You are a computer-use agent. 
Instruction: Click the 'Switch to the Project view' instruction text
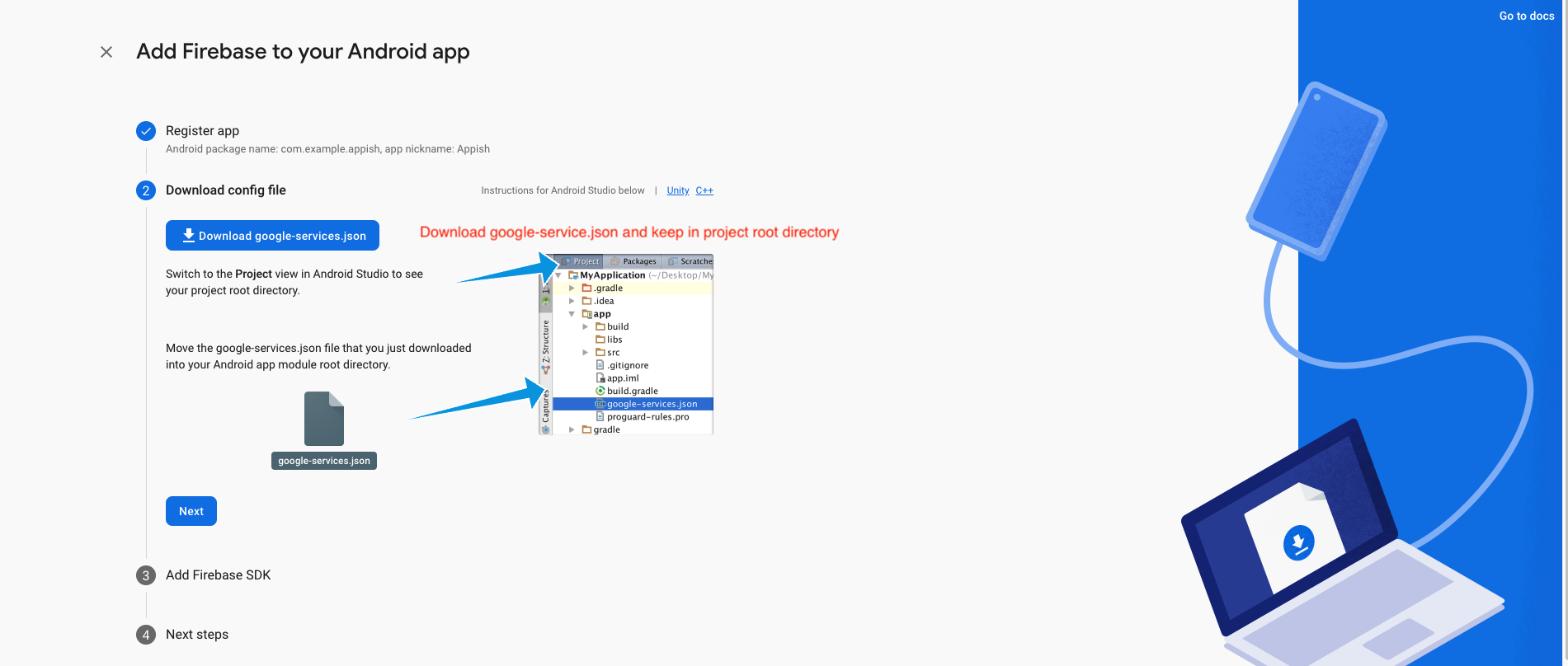[294, 282]
